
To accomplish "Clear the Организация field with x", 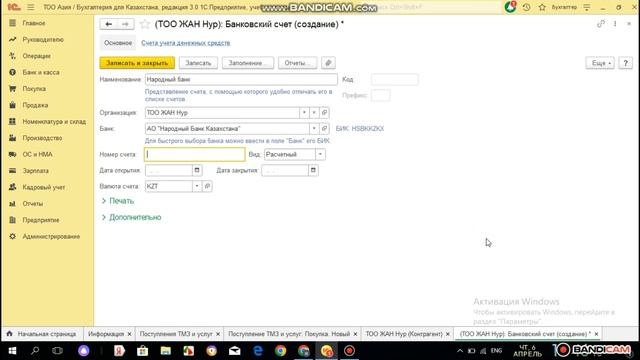I will tap(314, 113).
